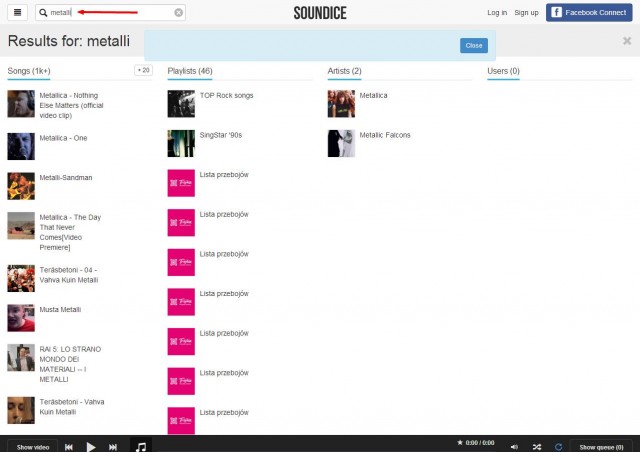Toggle the volume speaker icon

click(x=514, y=447)
